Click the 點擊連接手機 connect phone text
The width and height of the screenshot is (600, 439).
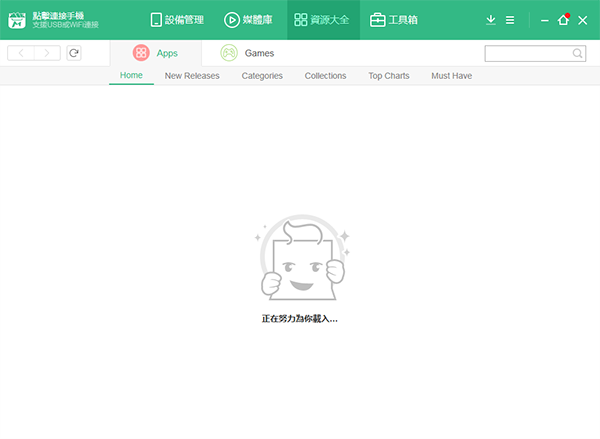tap(58, 16)
